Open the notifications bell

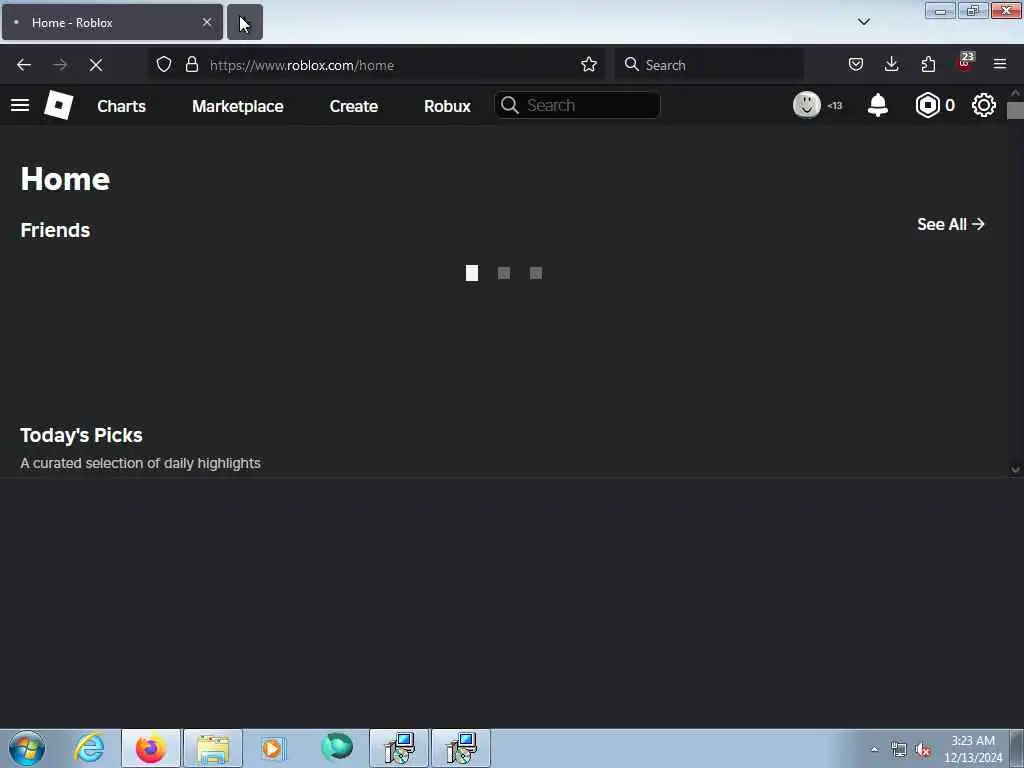[x=878, y=105]
